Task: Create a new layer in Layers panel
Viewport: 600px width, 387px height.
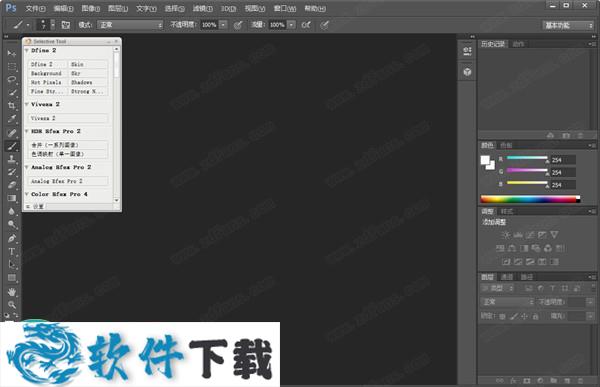Action: point(567,380)
